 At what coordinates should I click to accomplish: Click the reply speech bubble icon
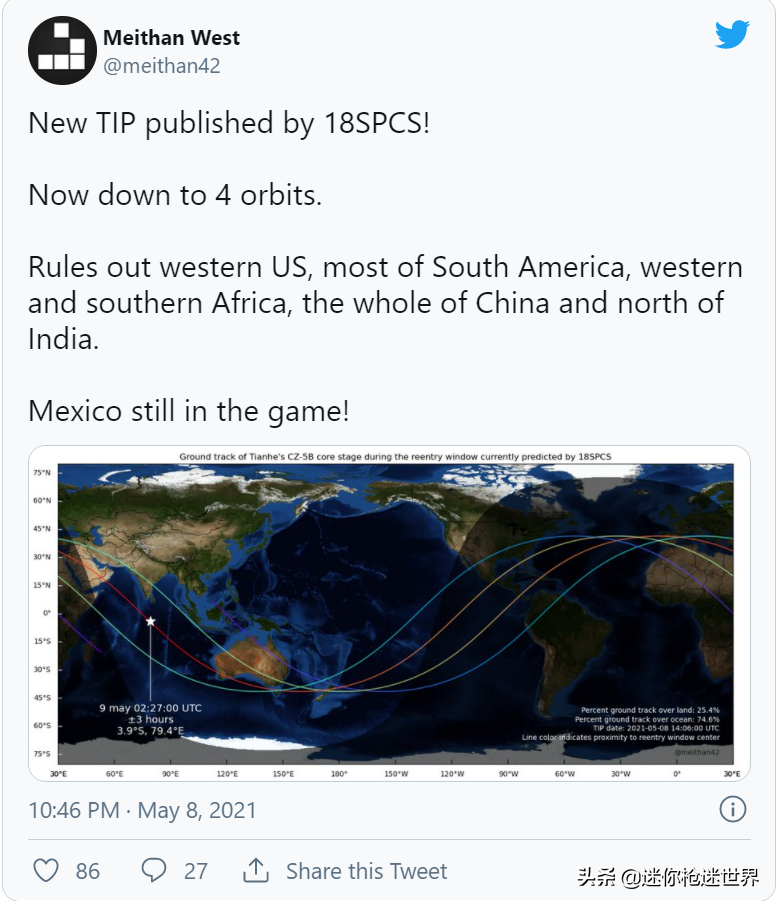pos(154,870)
